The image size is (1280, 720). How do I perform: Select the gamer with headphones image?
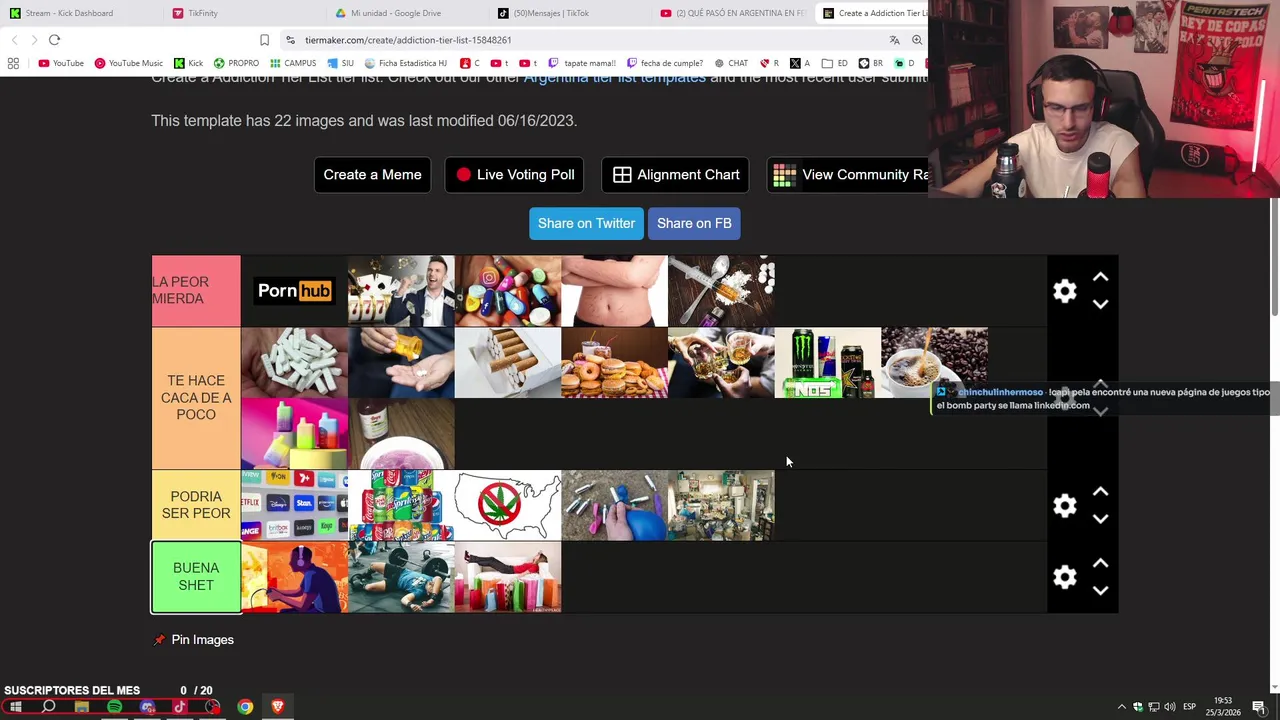pyautogui.click(x=294, y=577)
